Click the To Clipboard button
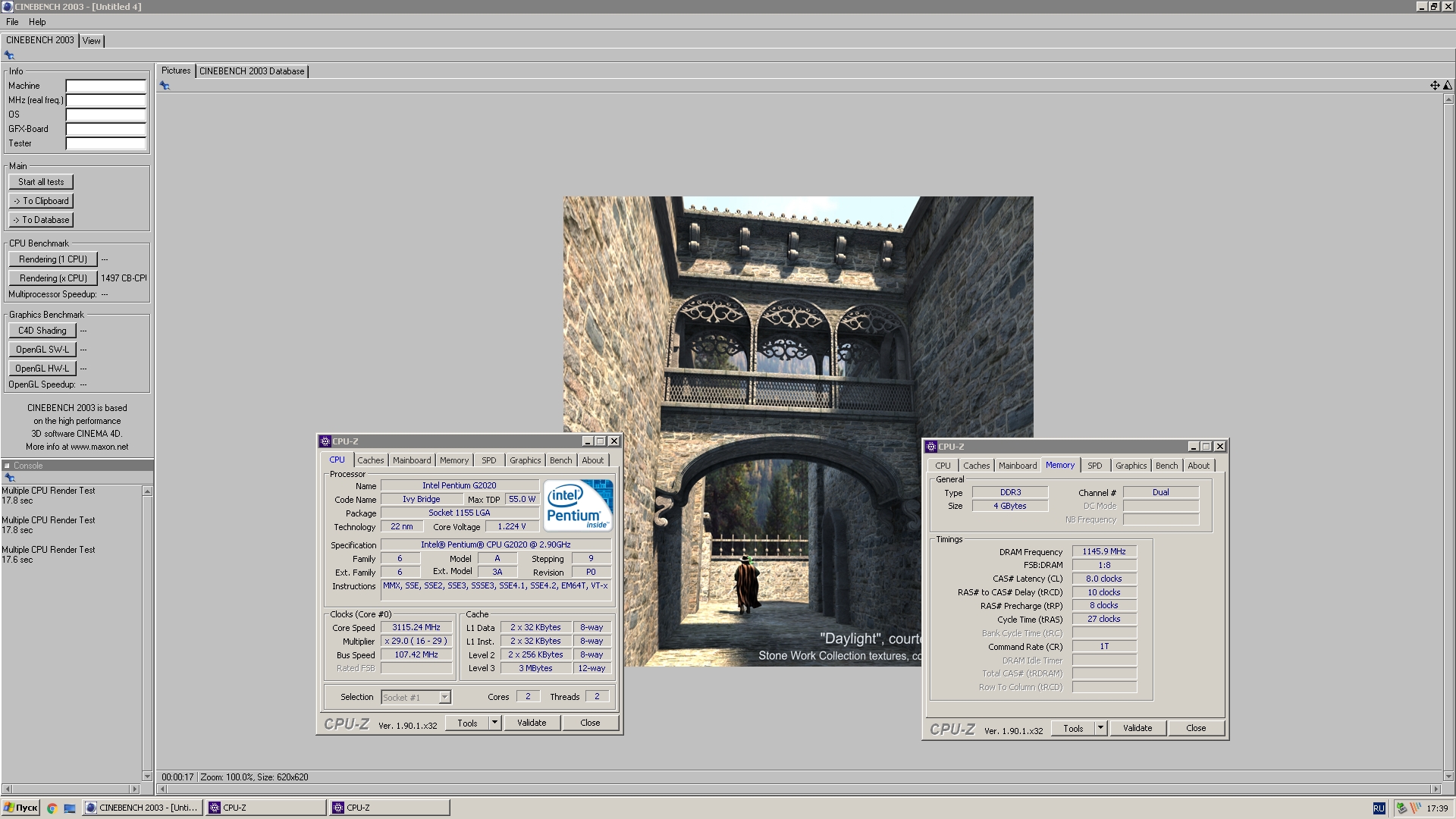The width and height of the screenshot is (1456, 819). 41,201
